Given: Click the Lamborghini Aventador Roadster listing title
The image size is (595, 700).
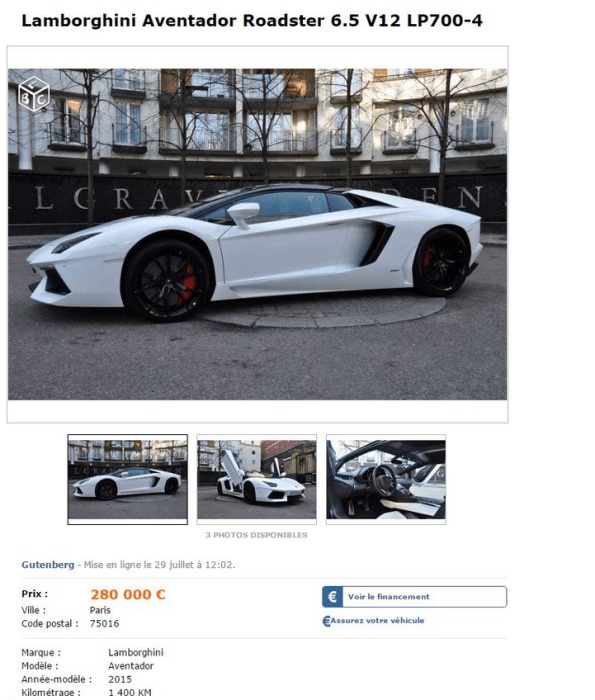Looking at the screenshot, I should [x=252, y=21].
